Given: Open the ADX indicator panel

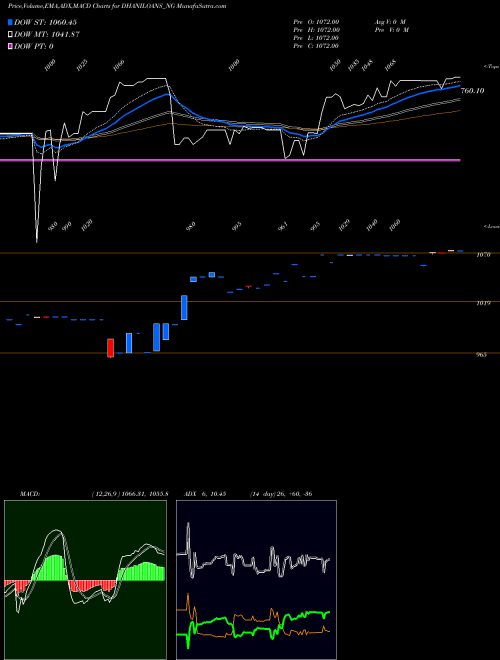Looking at the screenshot, I should click(x=256, y=580).
